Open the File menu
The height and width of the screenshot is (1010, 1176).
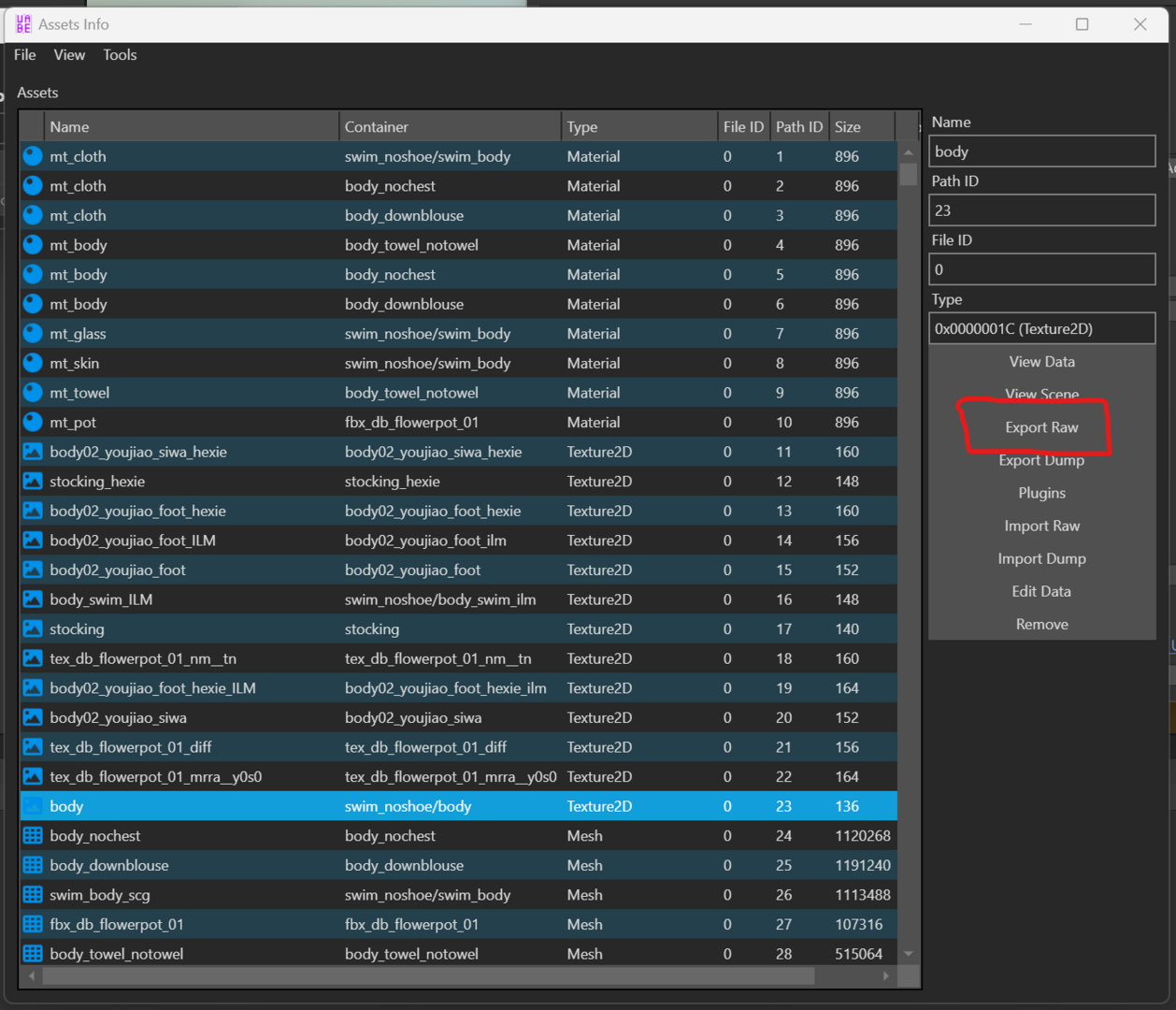click(25, 55)
